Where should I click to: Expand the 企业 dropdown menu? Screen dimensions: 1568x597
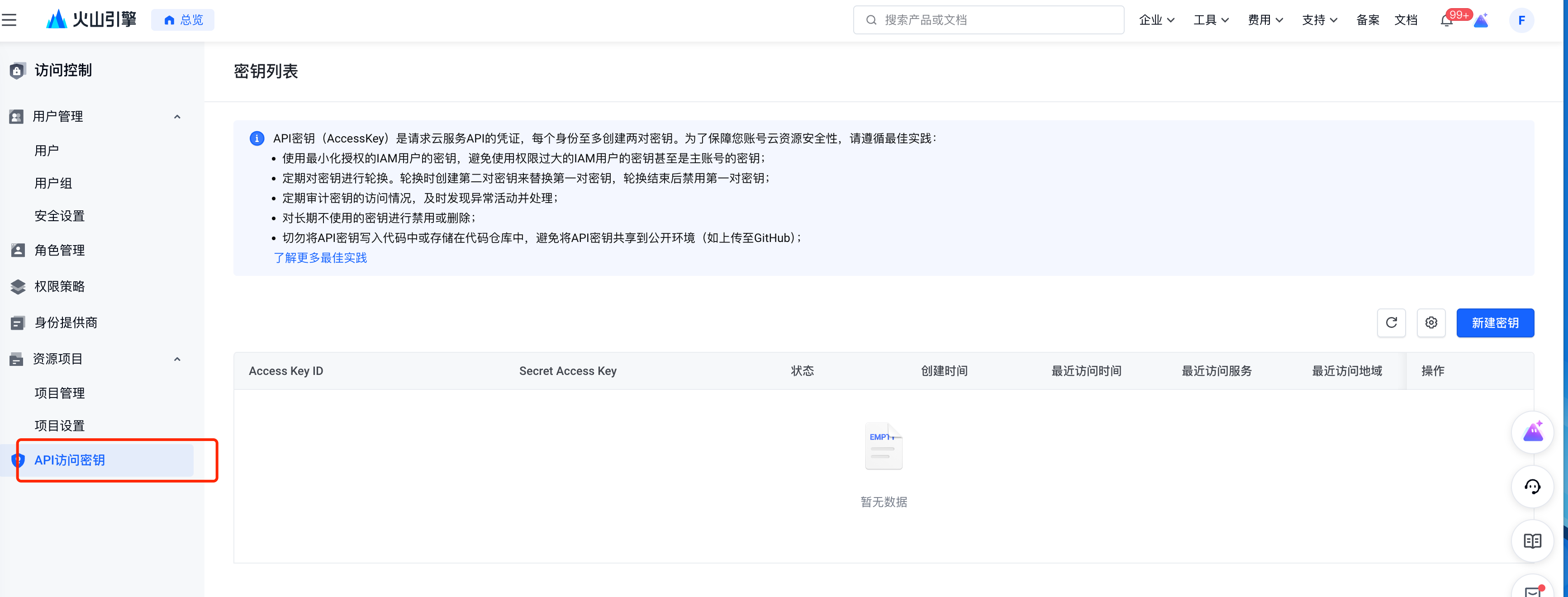point(1156,20)
